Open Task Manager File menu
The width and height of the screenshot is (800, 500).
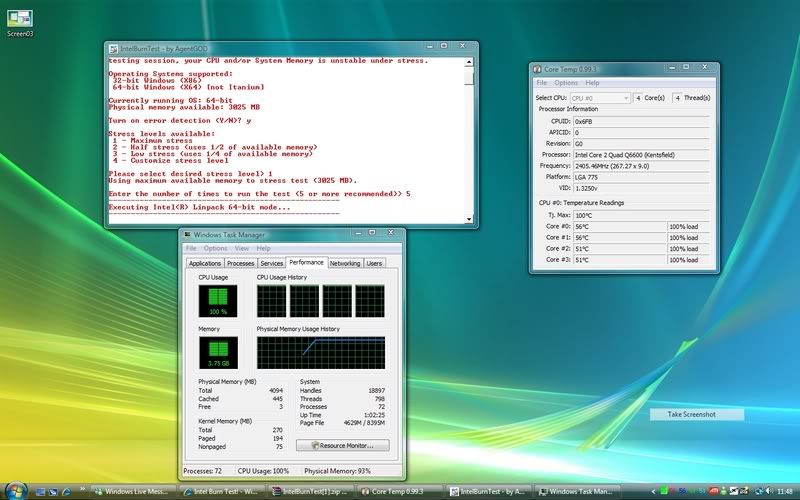pos(191,248)
